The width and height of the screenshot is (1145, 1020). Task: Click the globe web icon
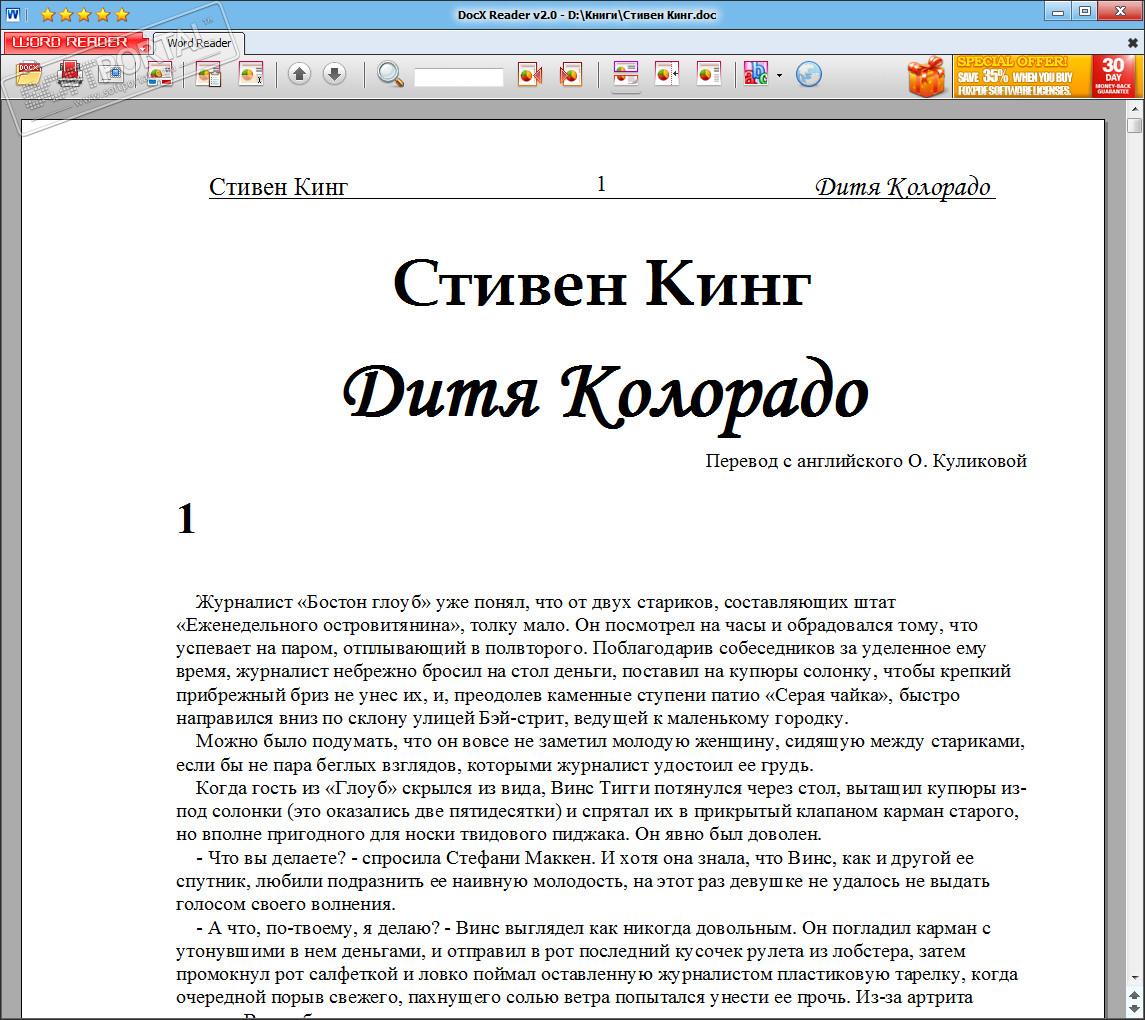pos(808,74)
